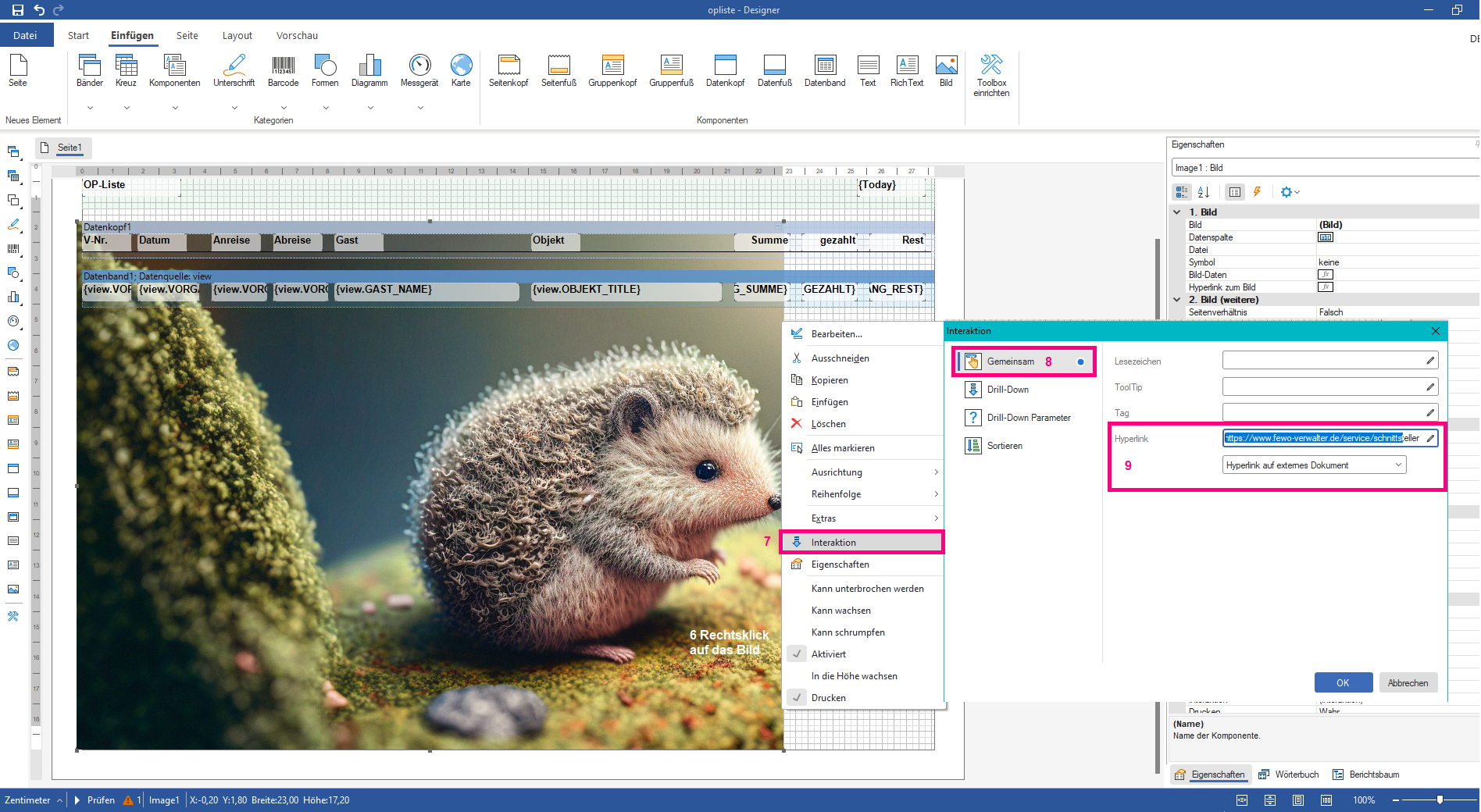Expand the Ausrichtung submenu
The height and width of the screenshot is (812, 1481).
(863, 472)
